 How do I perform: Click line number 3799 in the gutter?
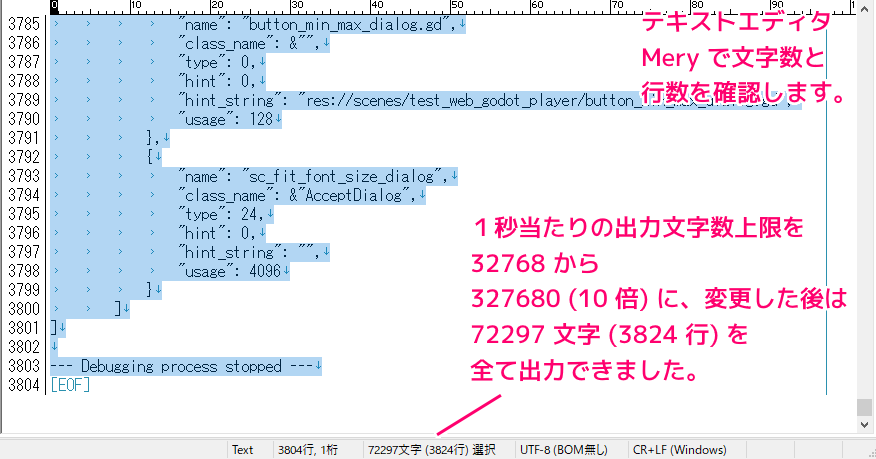(23, 290)
